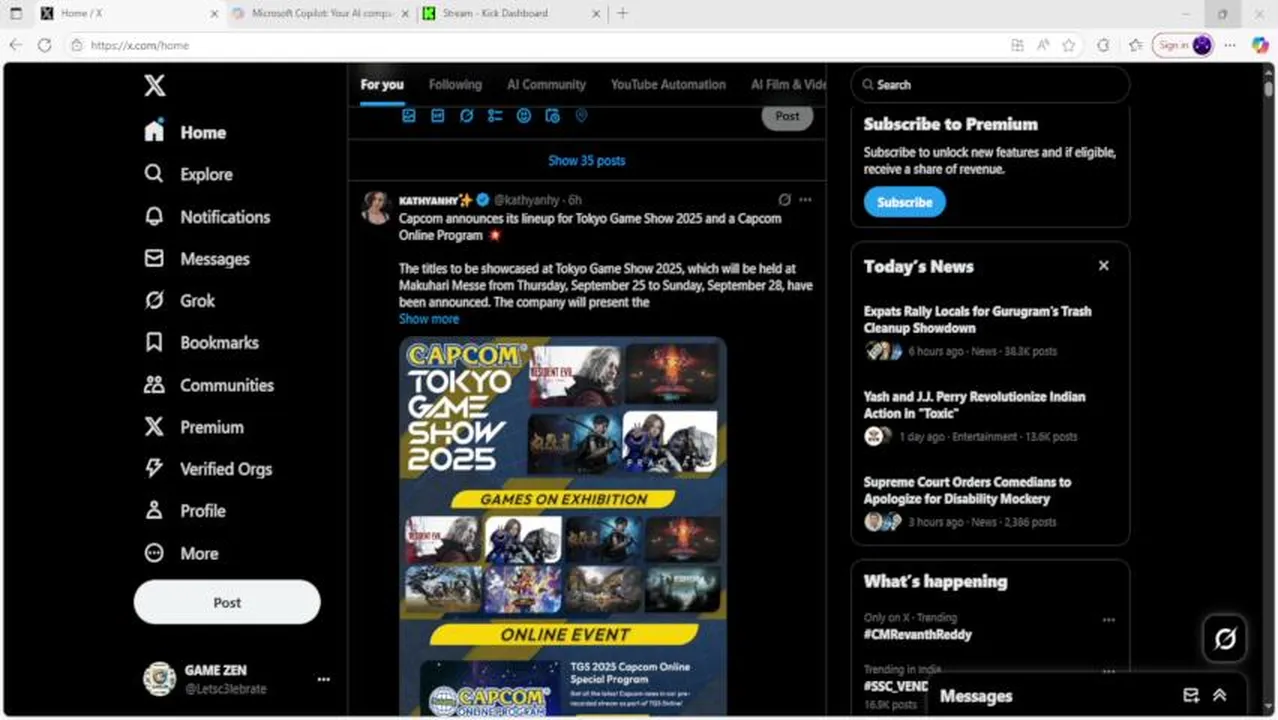The height and width of the screenshot is (720, 1278).
Task: Click Sign in button in Edge
Action: pyautogui.click(x=1183, y=45)
